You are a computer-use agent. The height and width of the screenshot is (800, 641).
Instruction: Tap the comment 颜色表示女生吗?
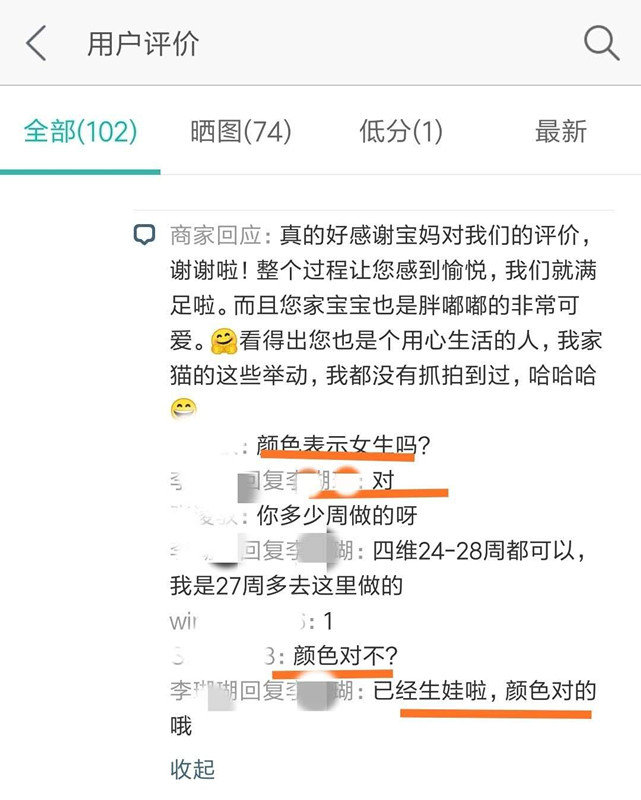(343, 445)
